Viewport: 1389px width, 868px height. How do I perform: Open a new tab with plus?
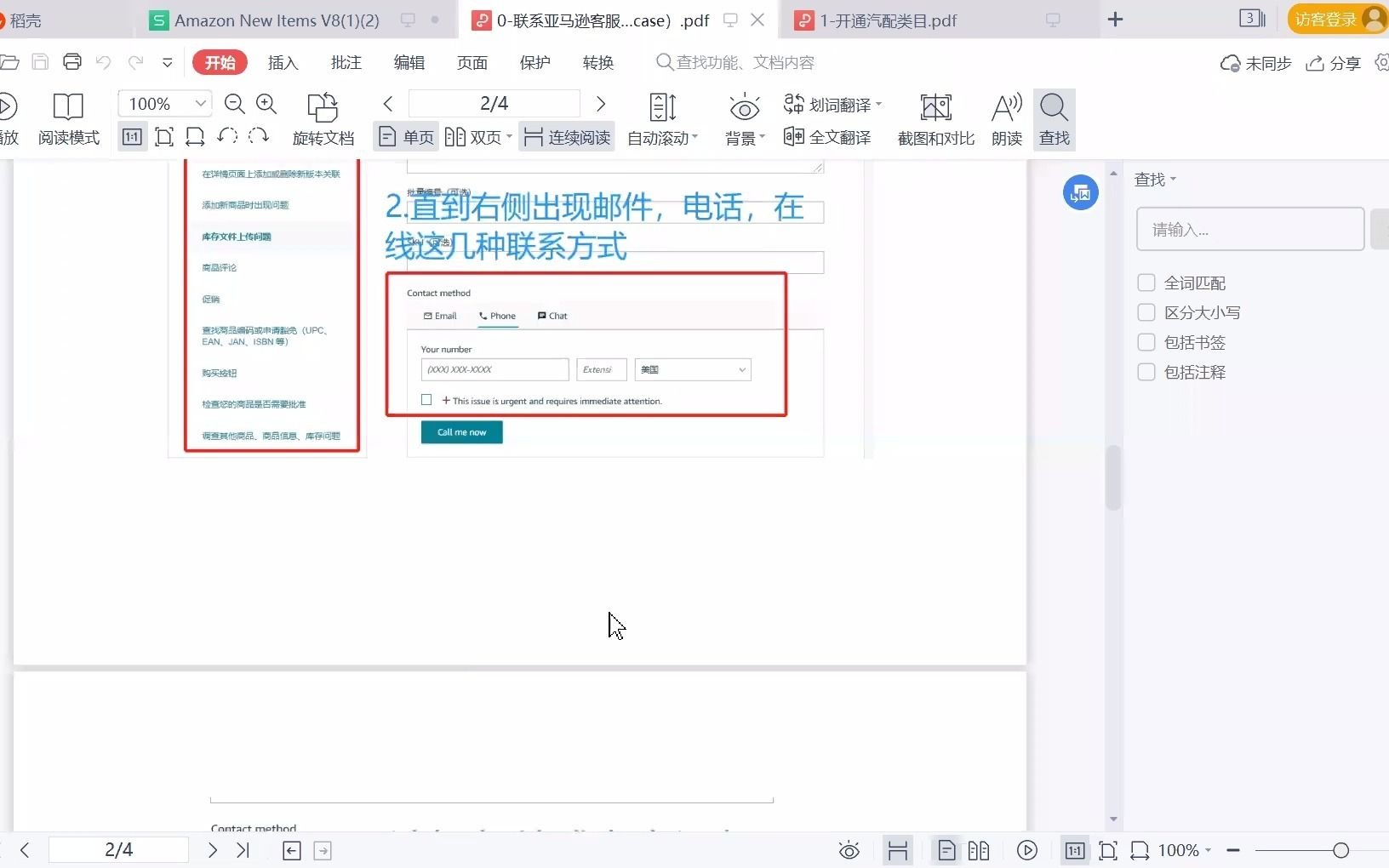(x=1115, y=20)
